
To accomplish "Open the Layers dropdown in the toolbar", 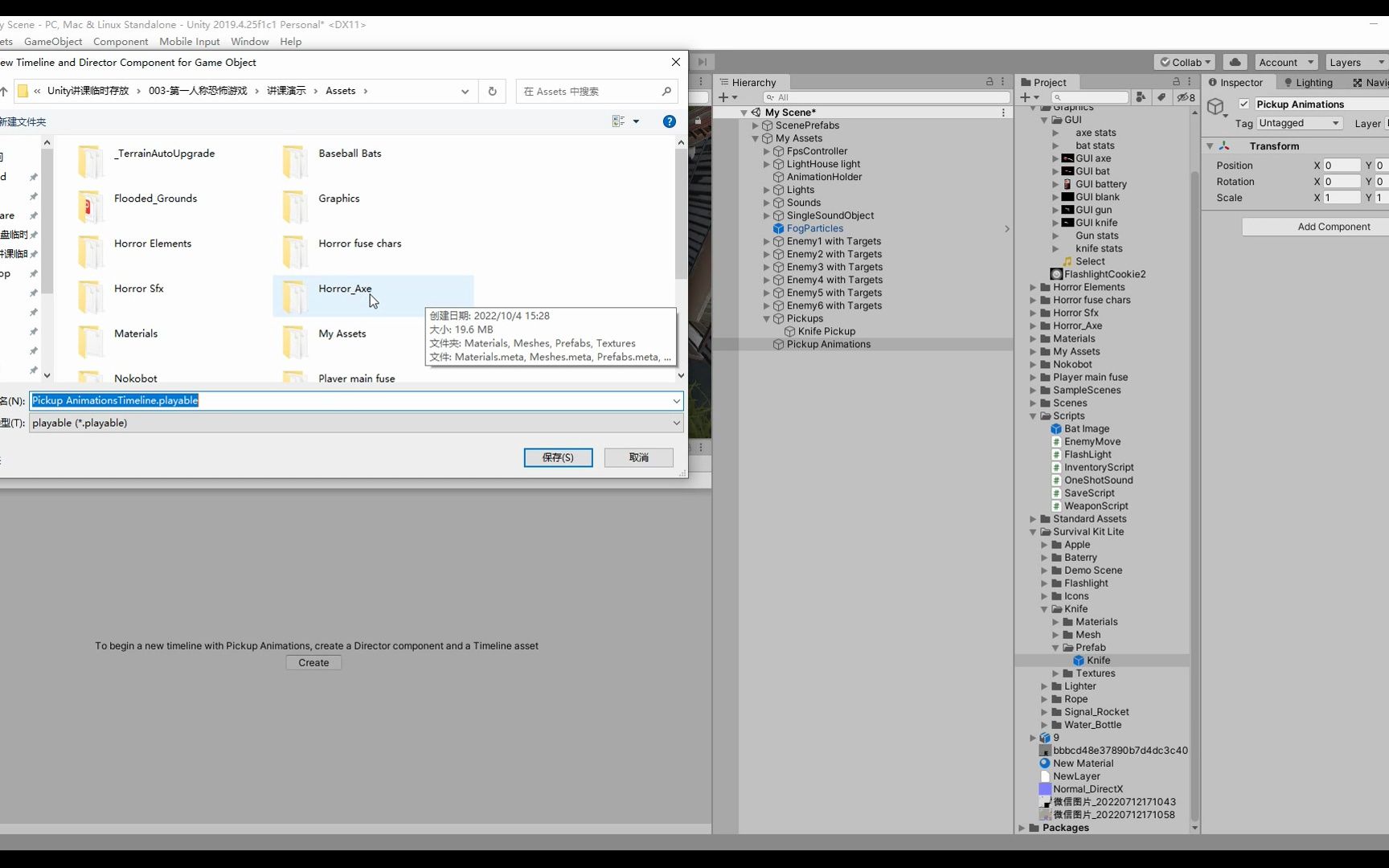I will pyautogui.click(x=1355, y=62).
